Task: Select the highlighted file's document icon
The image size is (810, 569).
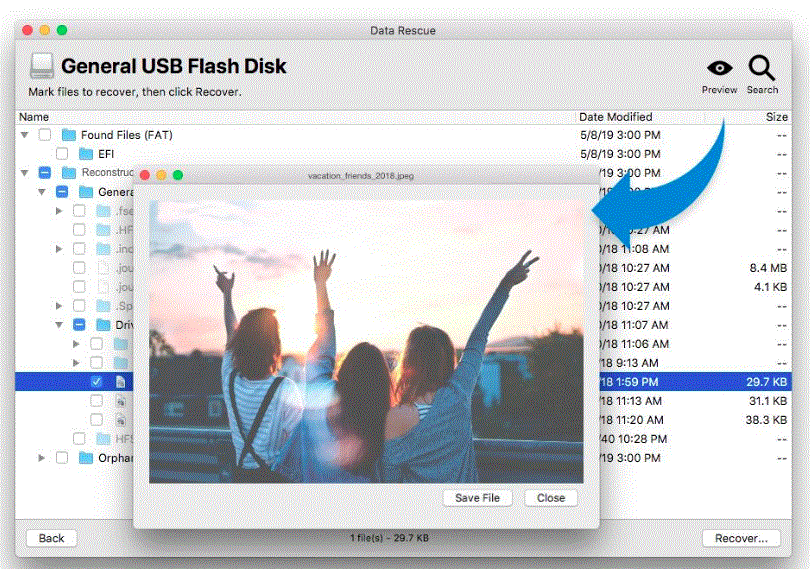Action: 120,382
